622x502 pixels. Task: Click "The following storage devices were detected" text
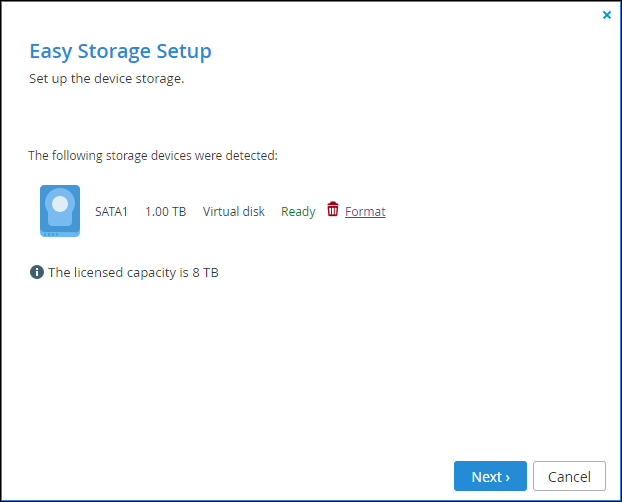point(153,156)
